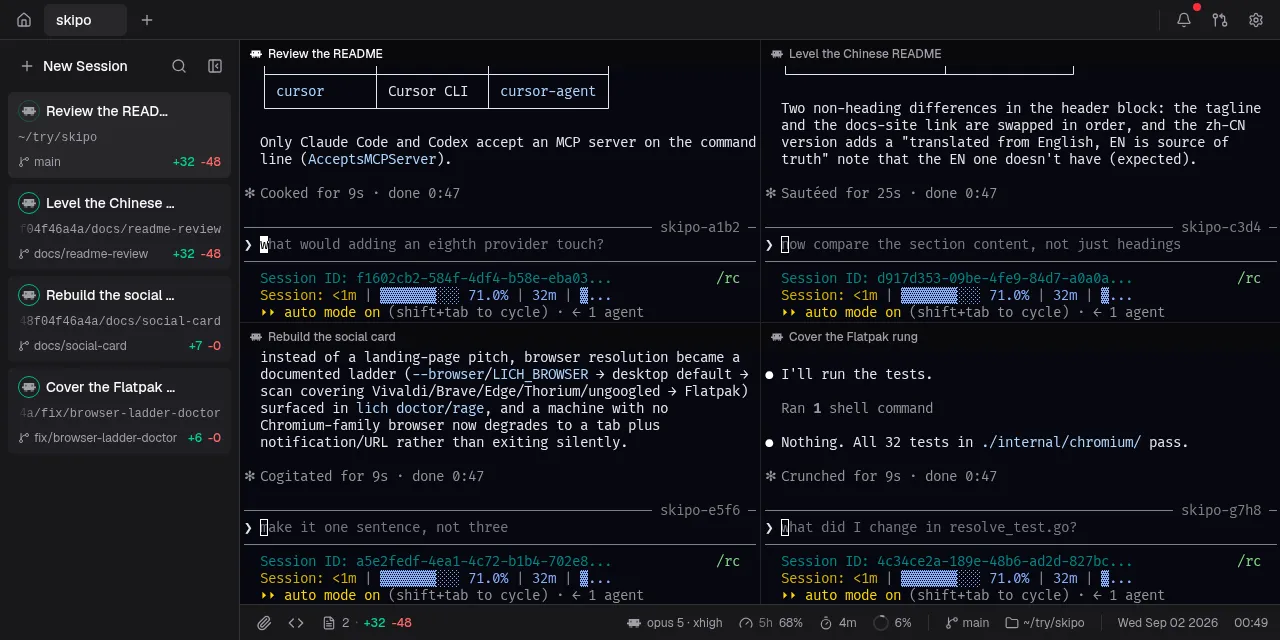Screen dimensions: 1280x640
Task: Focus the Rebuild the social card pane title
Action: 331,337
